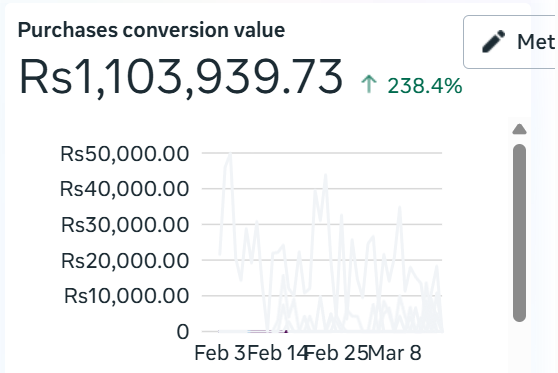
Task: Click the green upward trend arrow
Action: click(369, 84)
